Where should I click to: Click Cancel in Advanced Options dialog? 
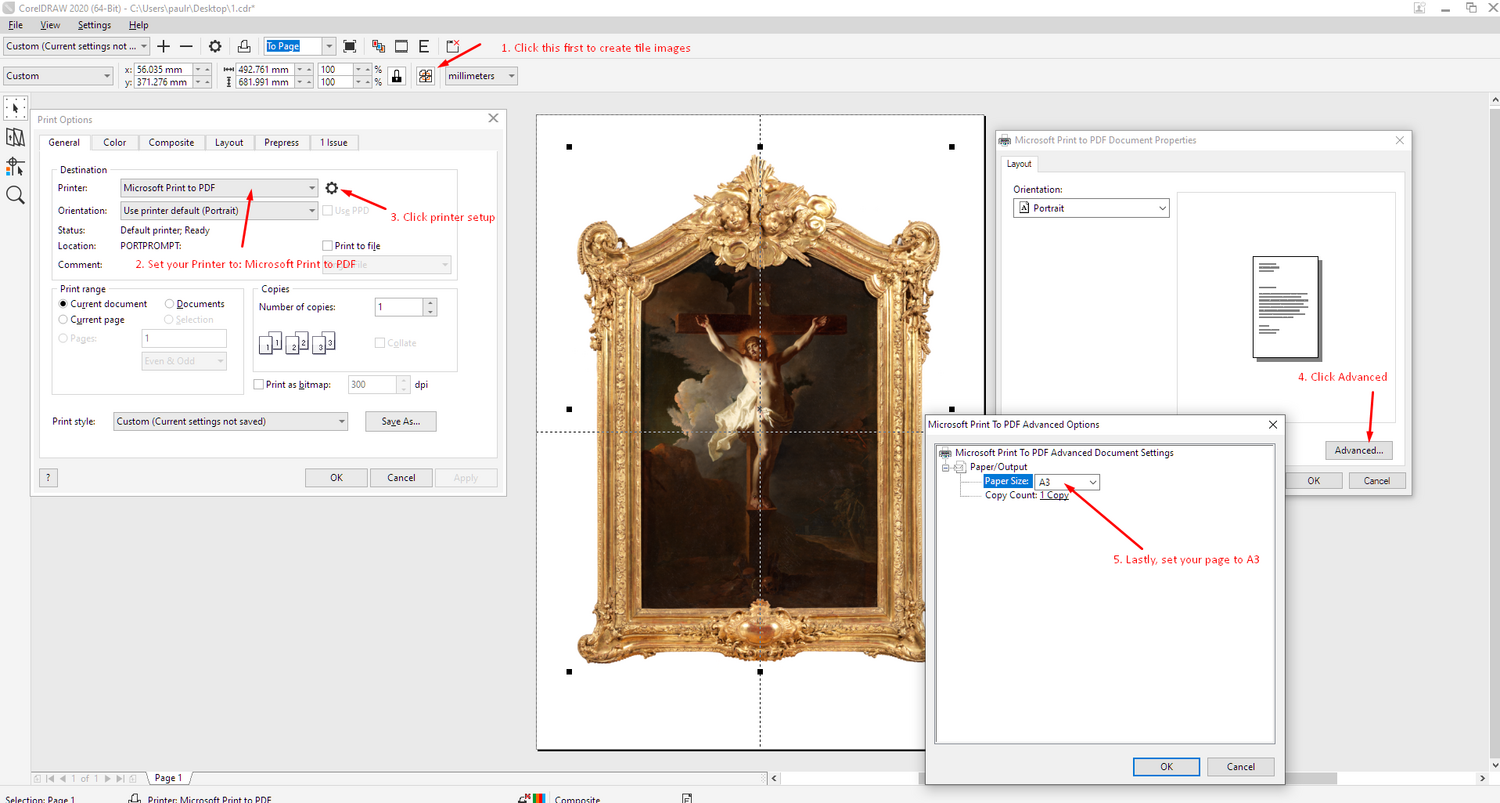tap(1241, 767)
